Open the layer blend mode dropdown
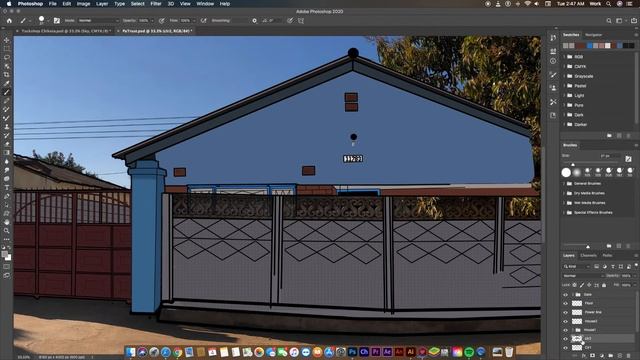This screenshot has width=640, height=360. [584, 276]
